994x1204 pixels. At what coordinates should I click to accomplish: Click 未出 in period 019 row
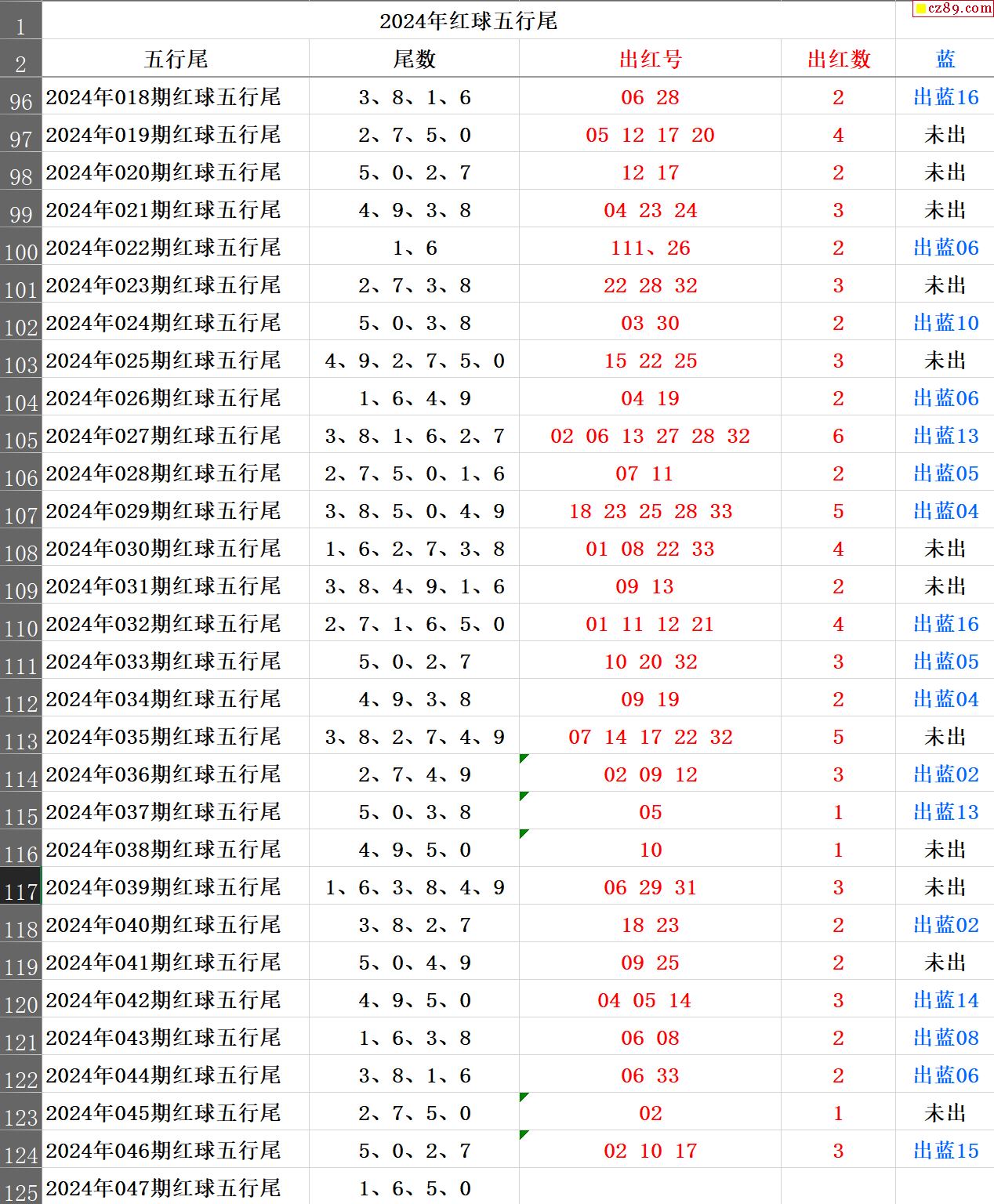(x=945, y=135)
